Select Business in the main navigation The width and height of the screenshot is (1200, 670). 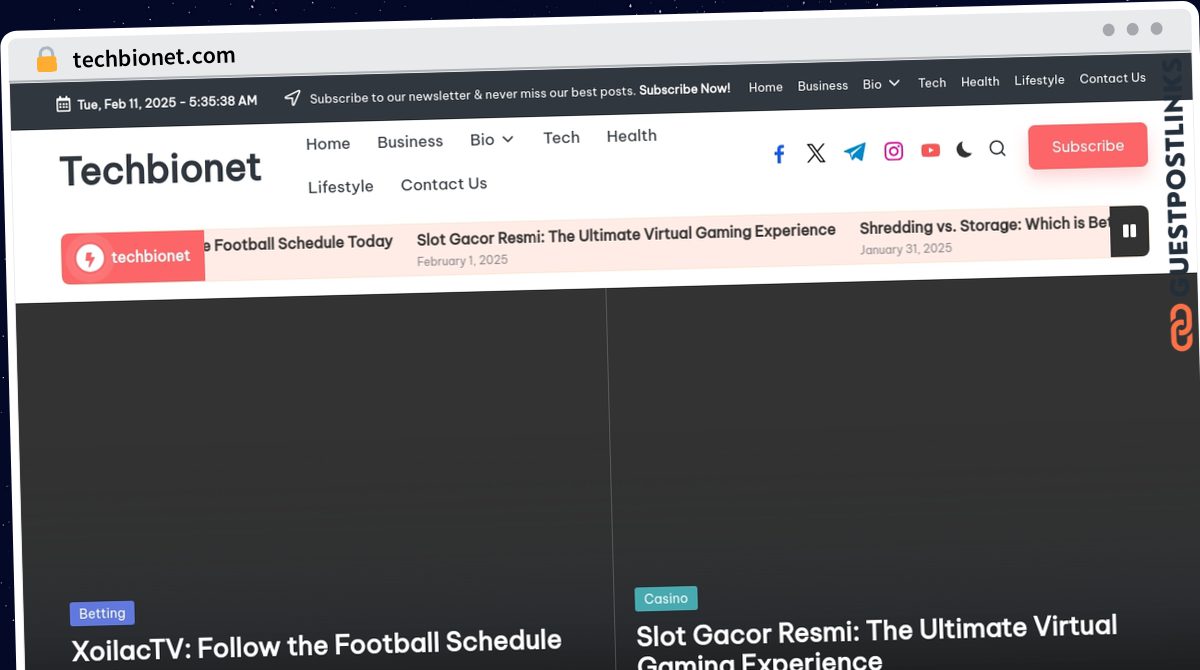(410, 142)
